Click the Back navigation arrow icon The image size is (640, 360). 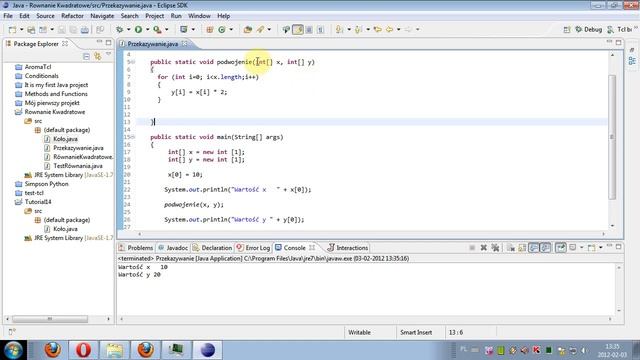click(389, 29)
